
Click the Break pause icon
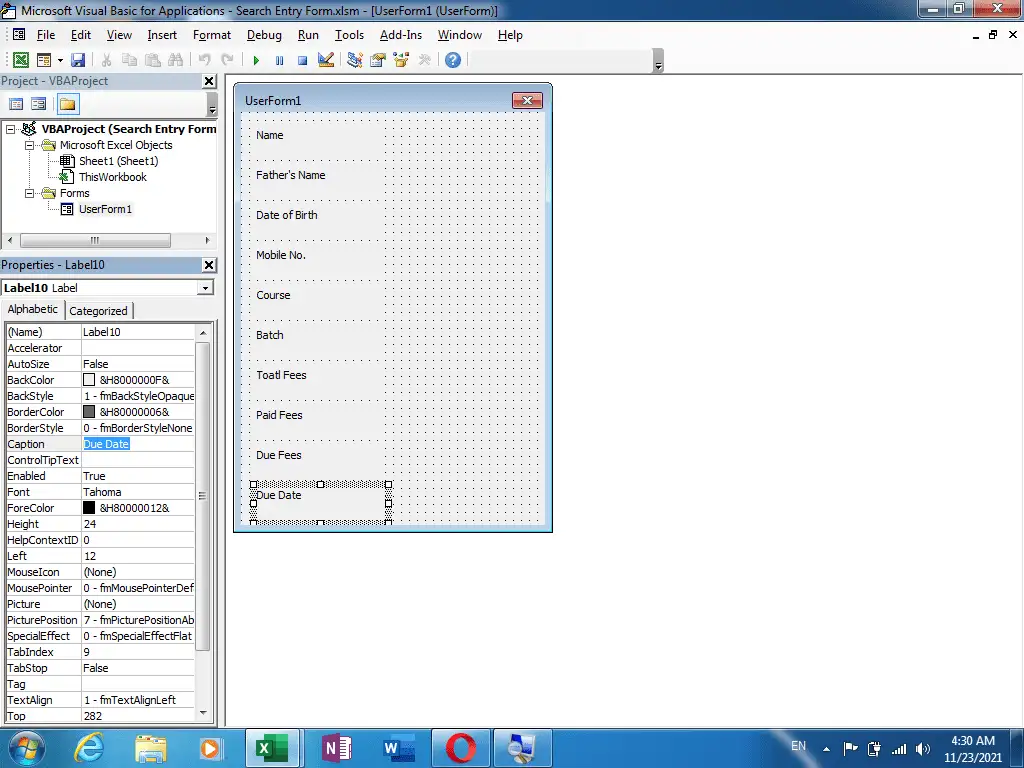[280, 60]
